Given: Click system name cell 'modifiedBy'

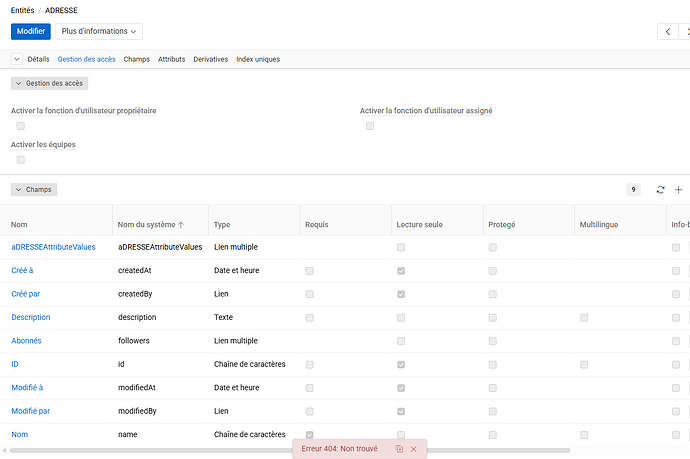Looking at the screenshot, I should [137, 411].
